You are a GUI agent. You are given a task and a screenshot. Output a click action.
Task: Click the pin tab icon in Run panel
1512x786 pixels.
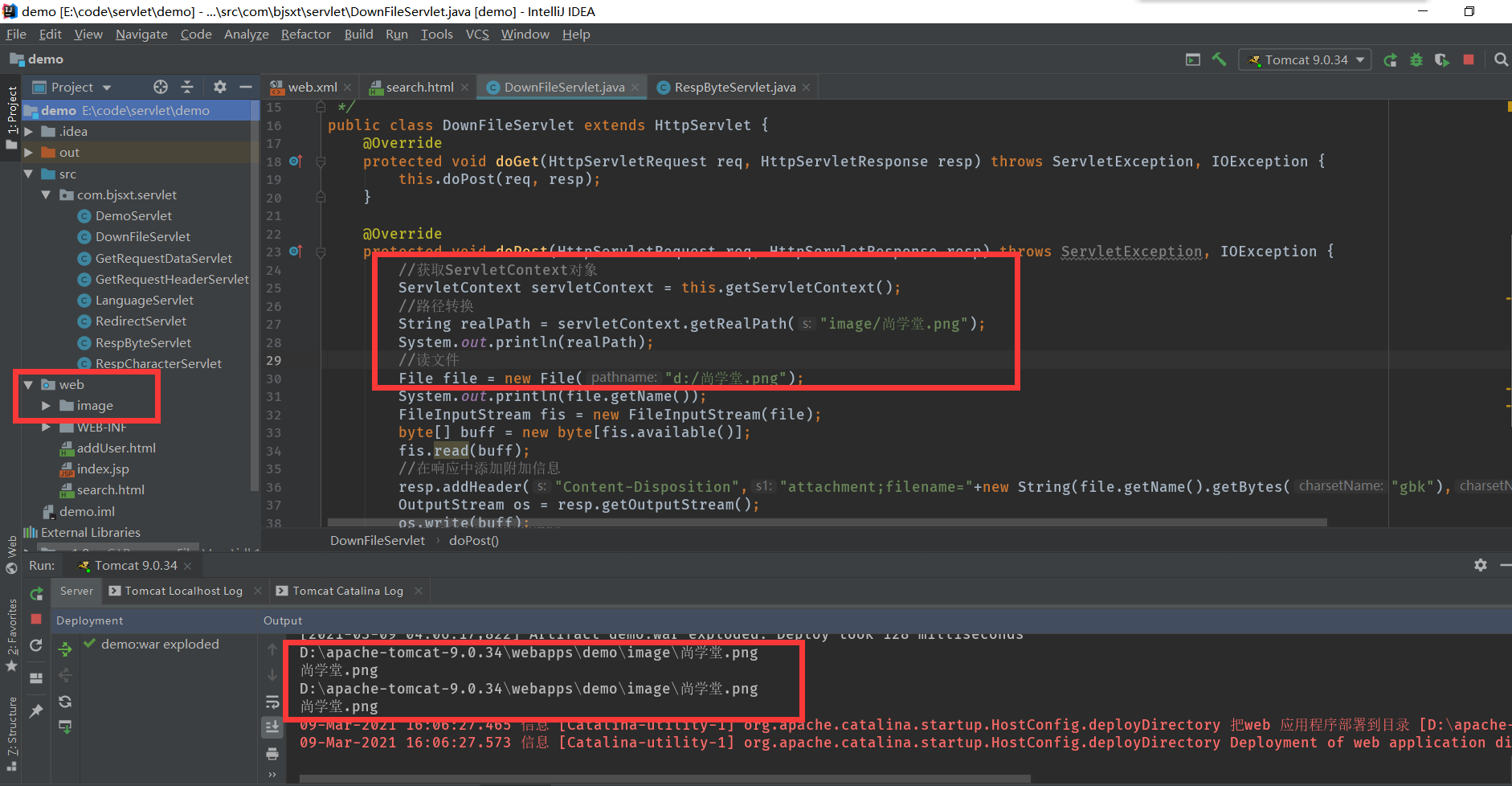pos(36,711)
